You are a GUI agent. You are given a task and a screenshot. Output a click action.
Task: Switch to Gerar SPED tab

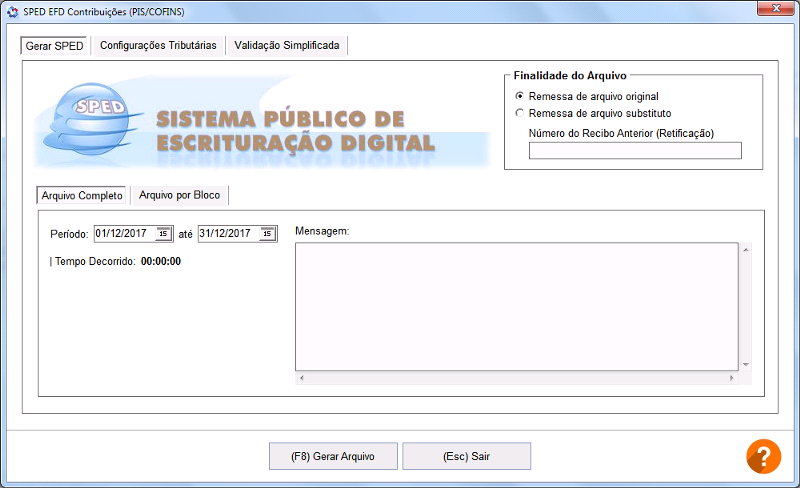tap(55, 45)
